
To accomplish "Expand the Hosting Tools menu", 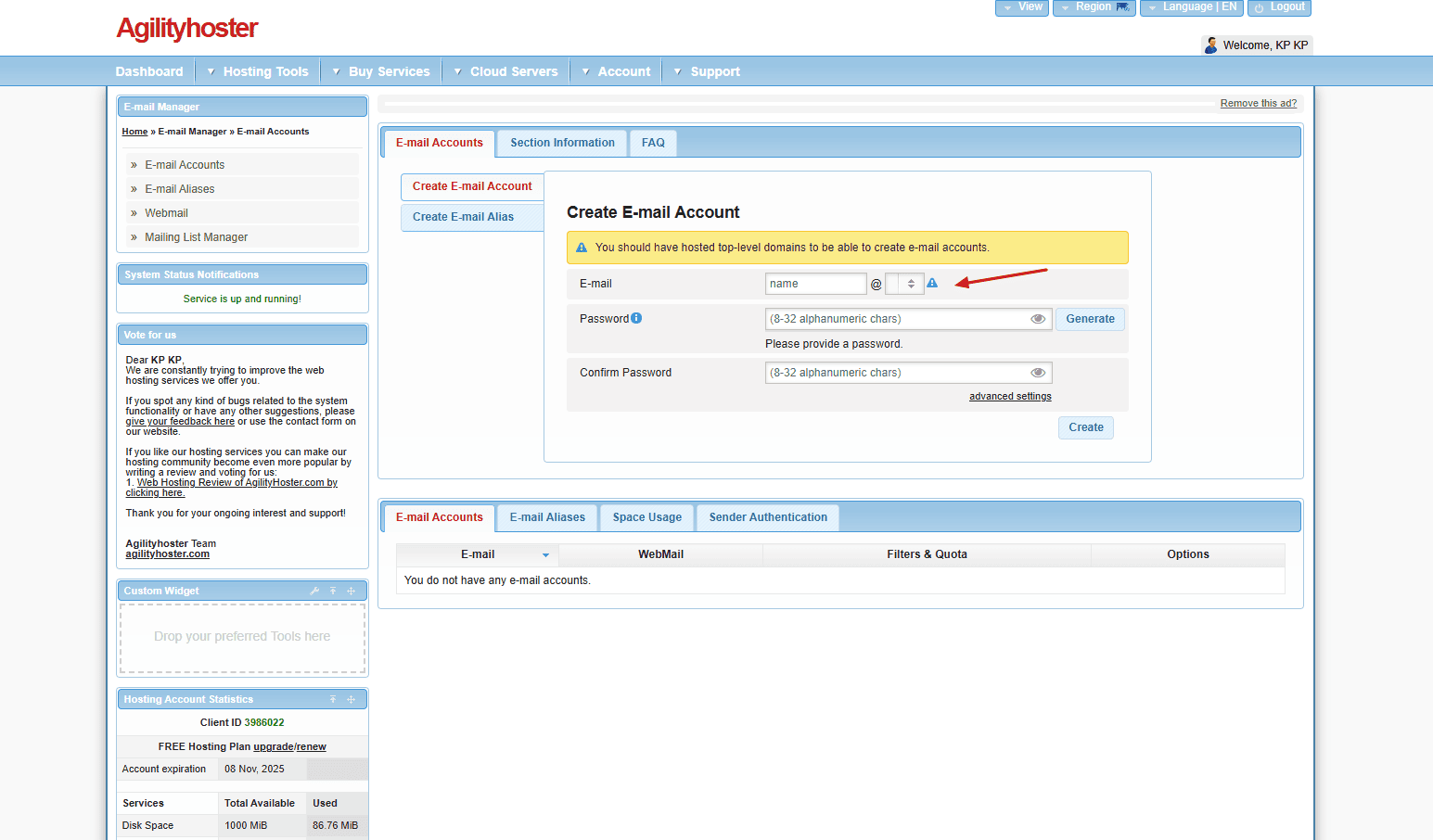I will pos(258,71).
